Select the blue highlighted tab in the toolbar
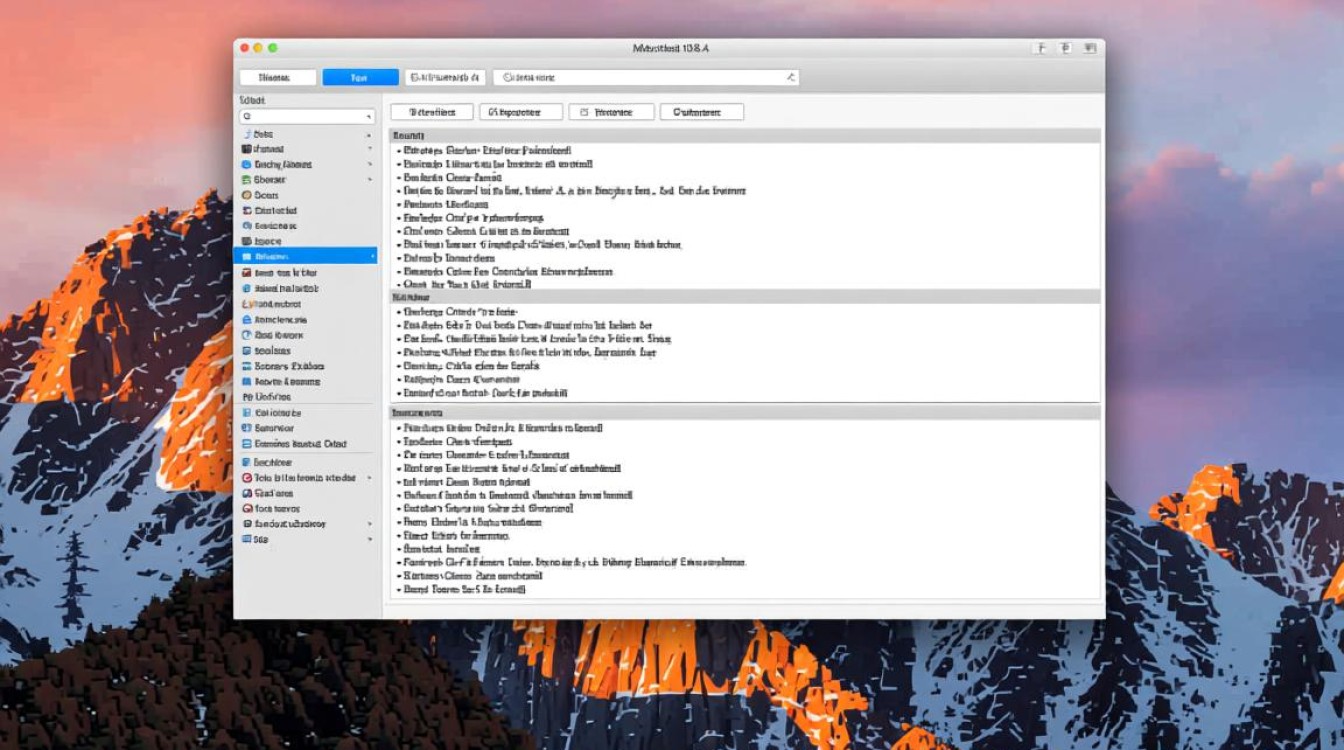The height and width of the screenshot is (750, 1344). tap(360, 77)
